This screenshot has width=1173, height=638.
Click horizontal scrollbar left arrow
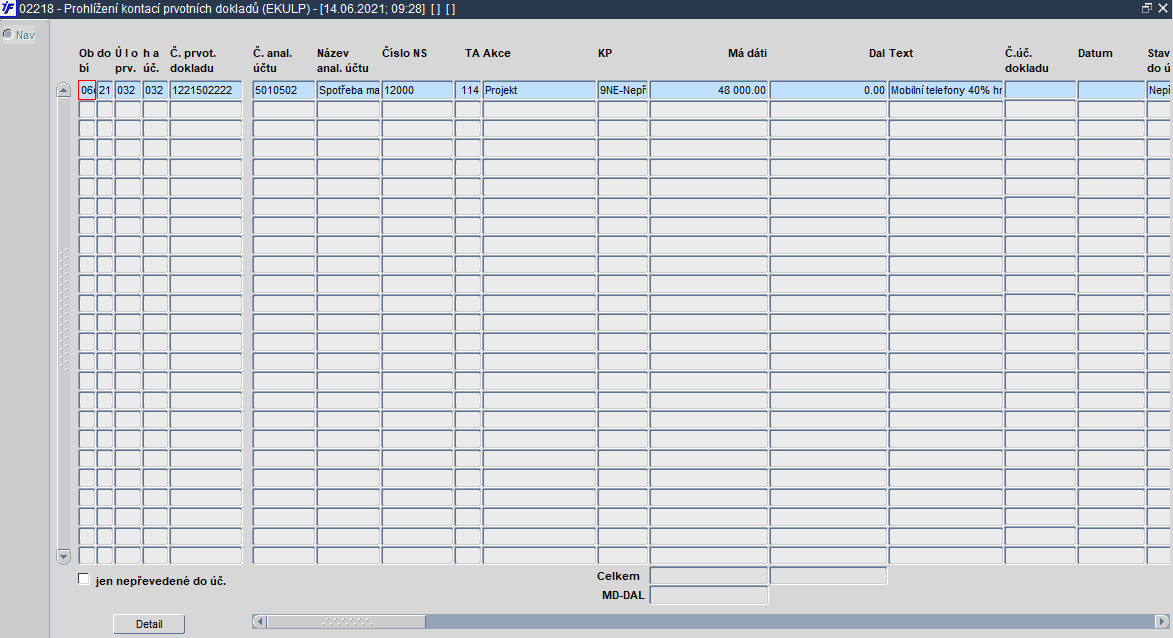pos(259,622)
